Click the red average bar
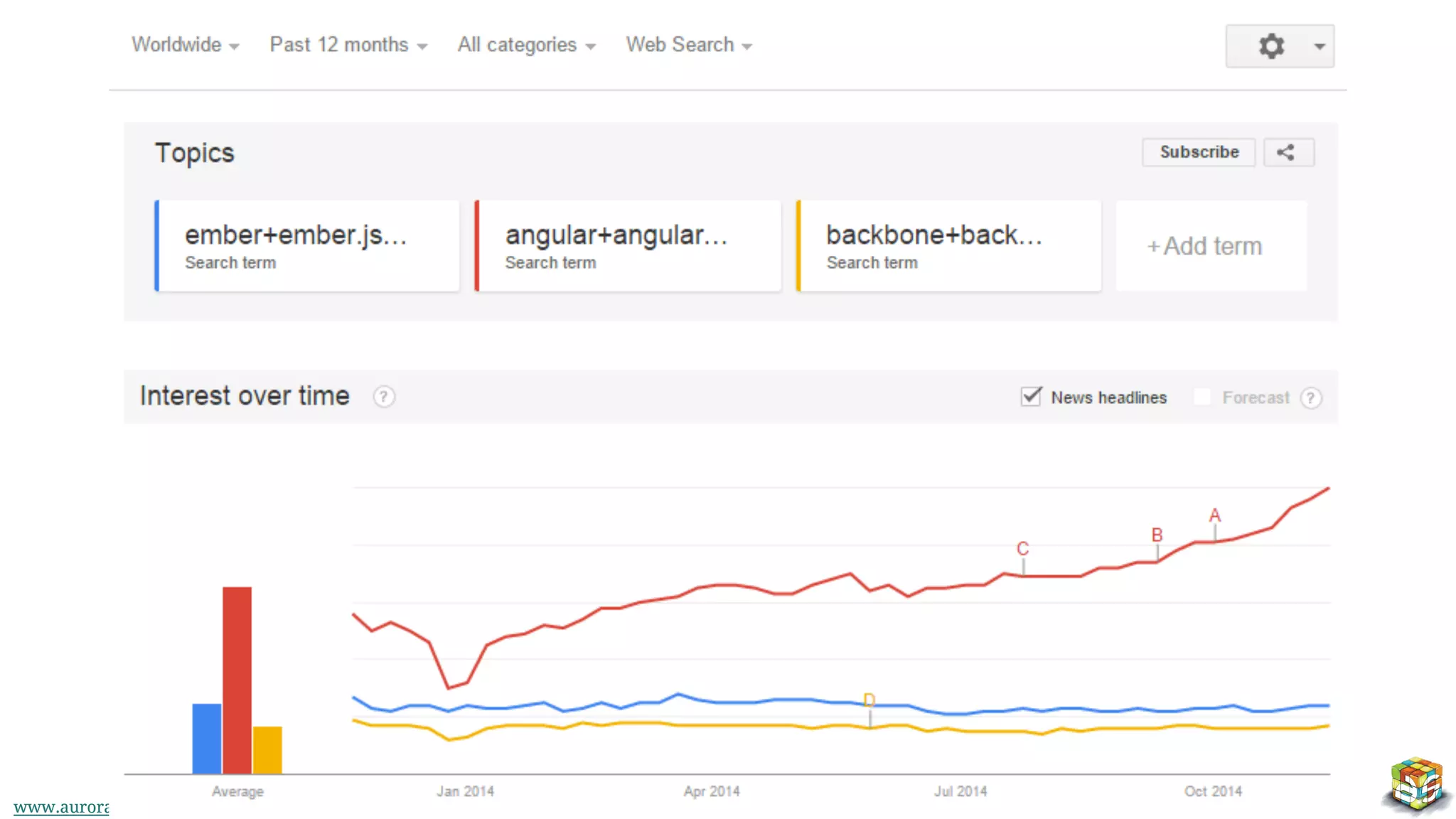 click(x=237, y=679)
